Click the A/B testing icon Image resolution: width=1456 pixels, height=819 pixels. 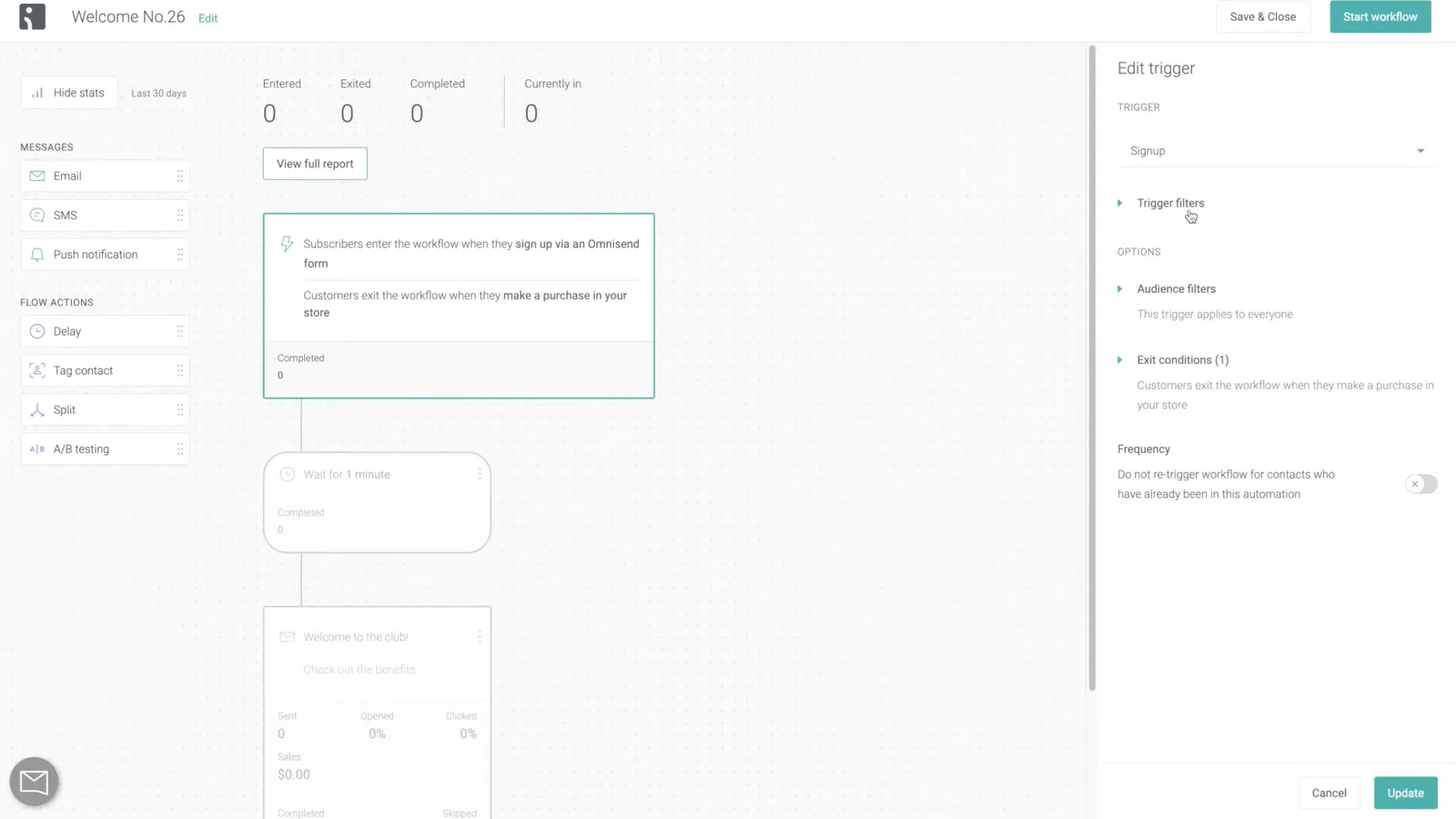(x=37, y=449)
